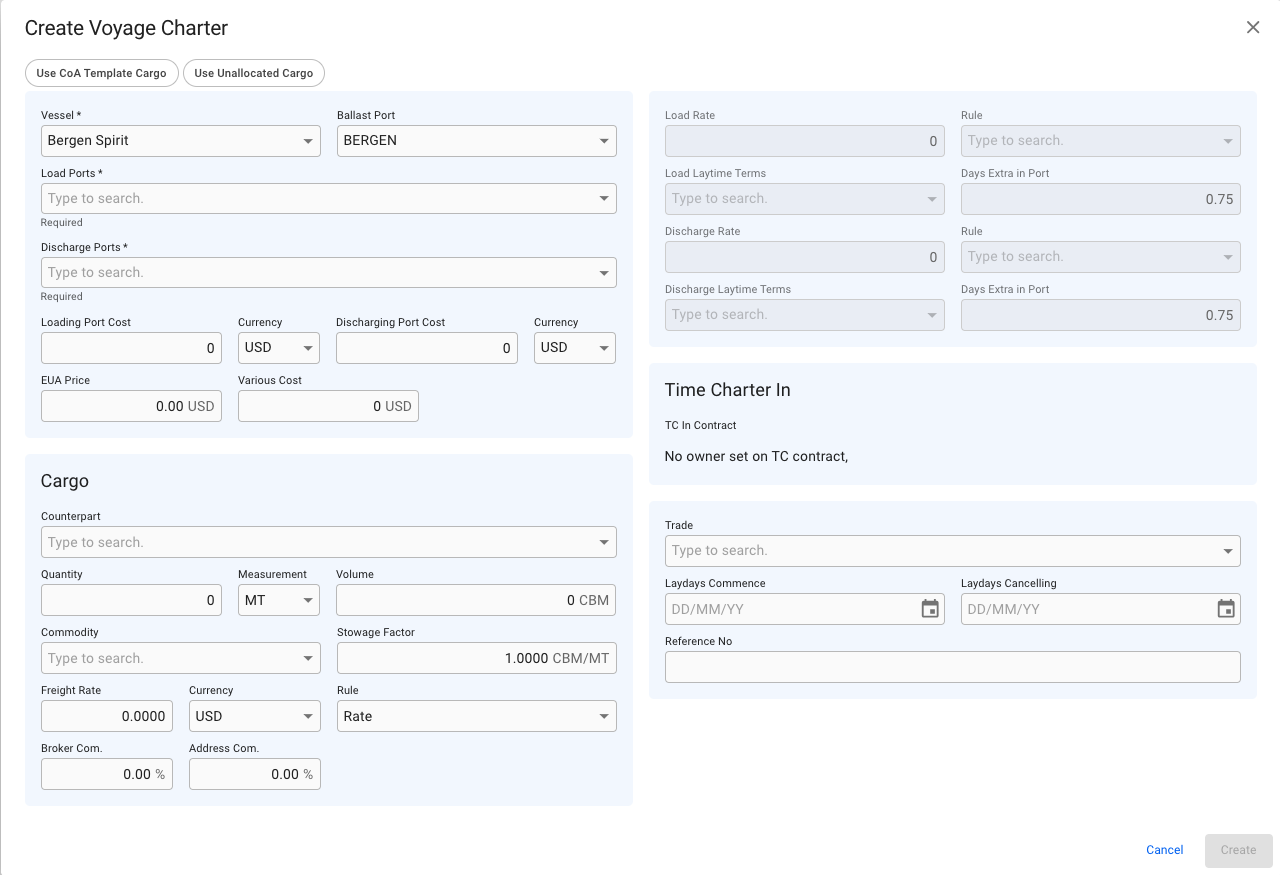Image resolution: width=1280 pixels, height=875 pixels.
Task: Select the Counterpart search field
Action: pyautogui.click(x=320, y=543)
